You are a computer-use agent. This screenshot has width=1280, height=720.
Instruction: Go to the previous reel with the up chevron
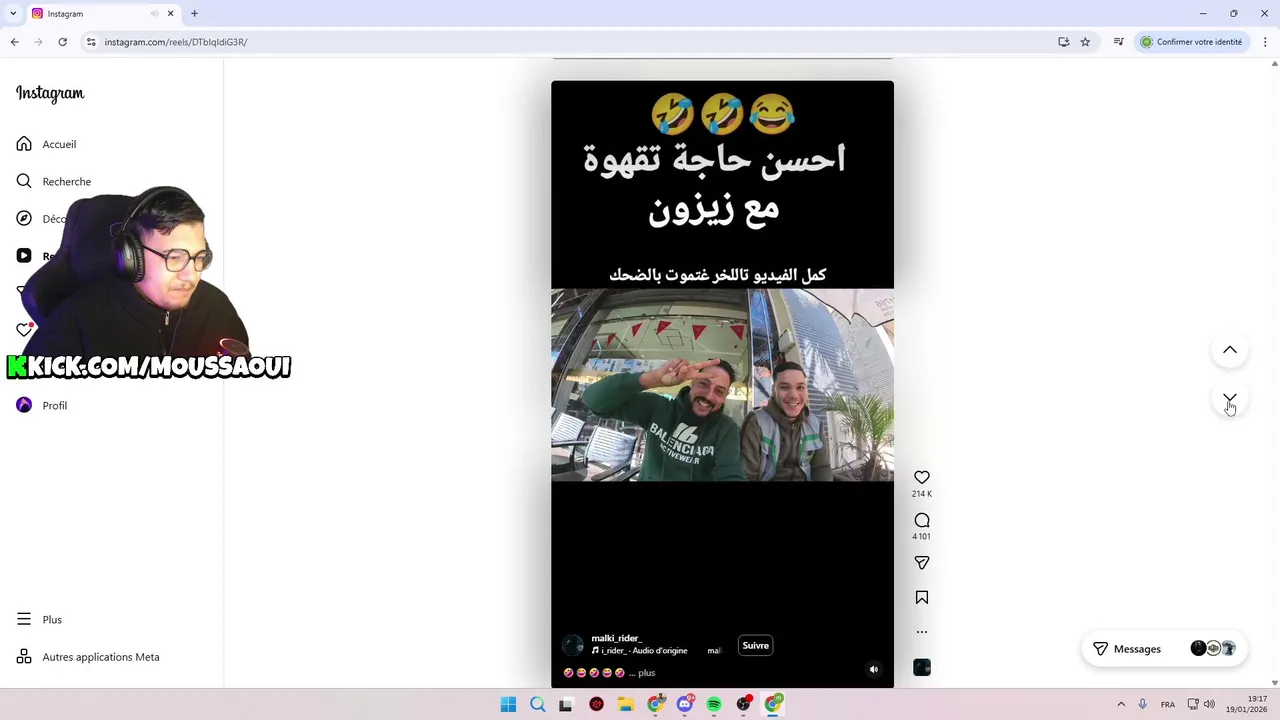[x=1230, y=350]
